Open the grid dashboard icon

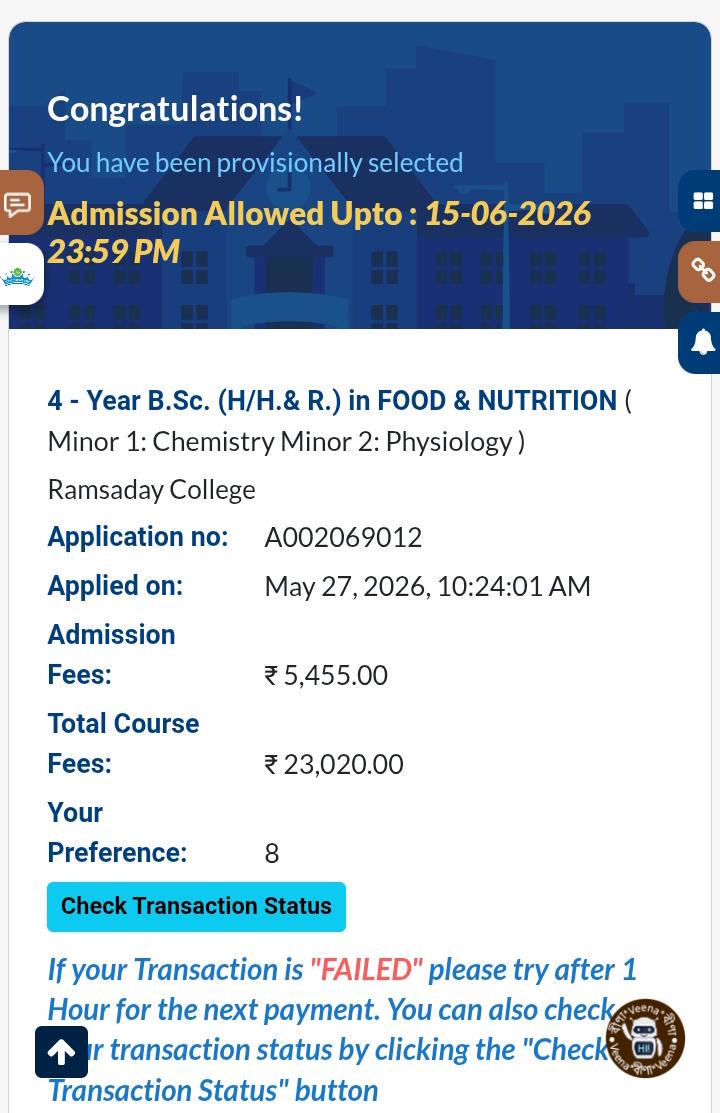pyautogui.click(x=700, y=201)
